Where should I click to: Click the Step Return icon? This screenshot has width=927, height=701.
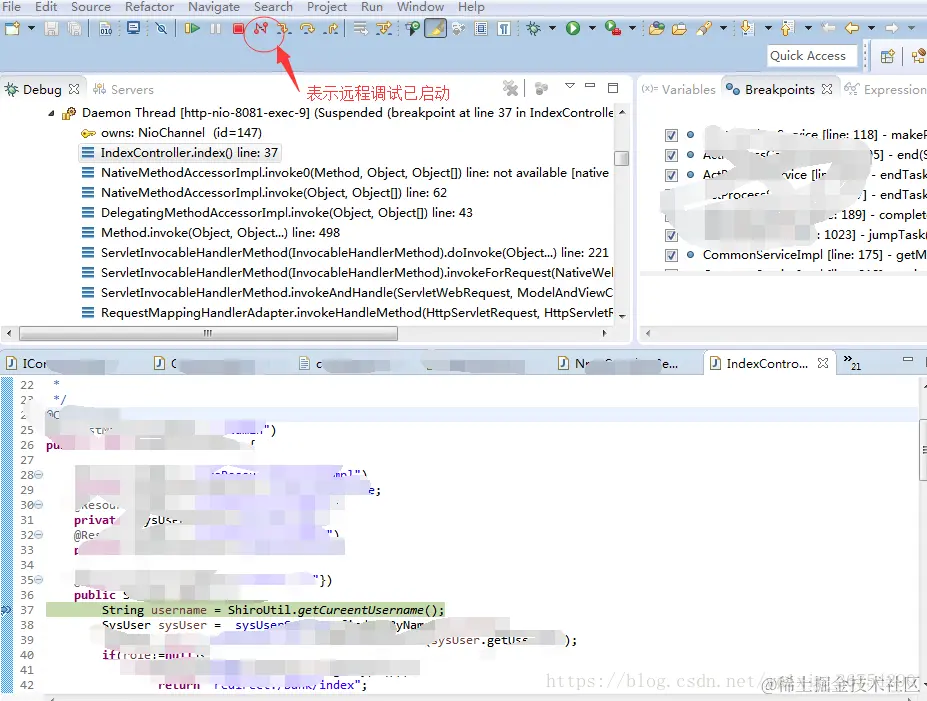(x=332, y=28)
